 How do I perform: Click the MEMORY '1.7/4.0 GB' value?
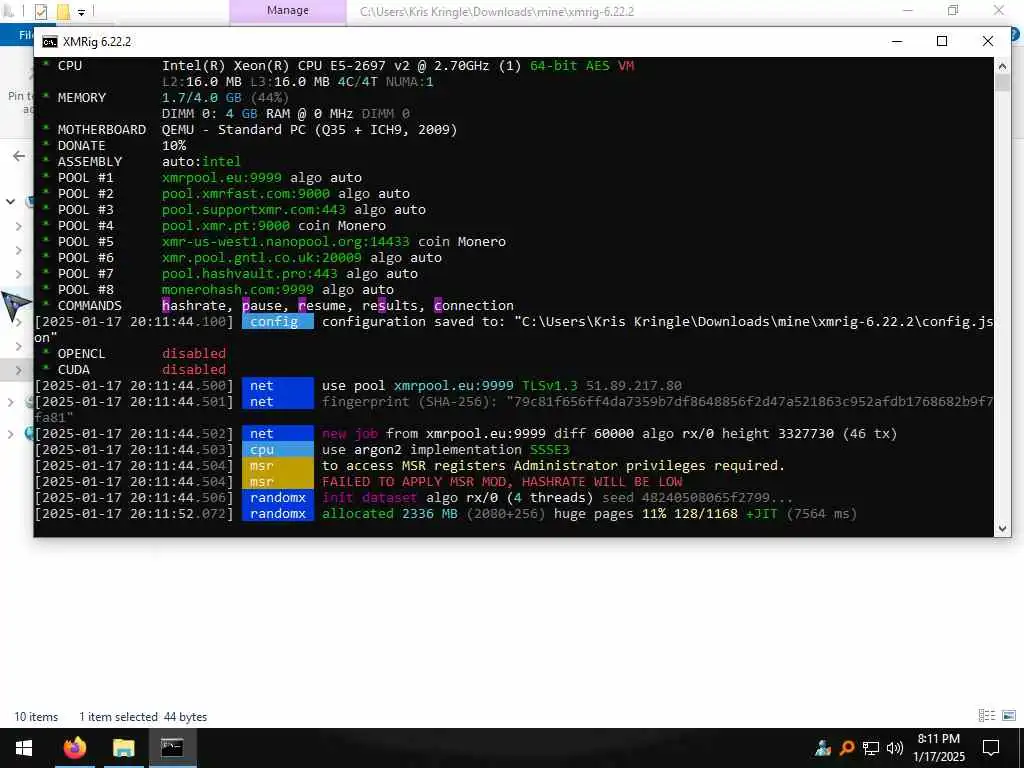click(202, 97)
